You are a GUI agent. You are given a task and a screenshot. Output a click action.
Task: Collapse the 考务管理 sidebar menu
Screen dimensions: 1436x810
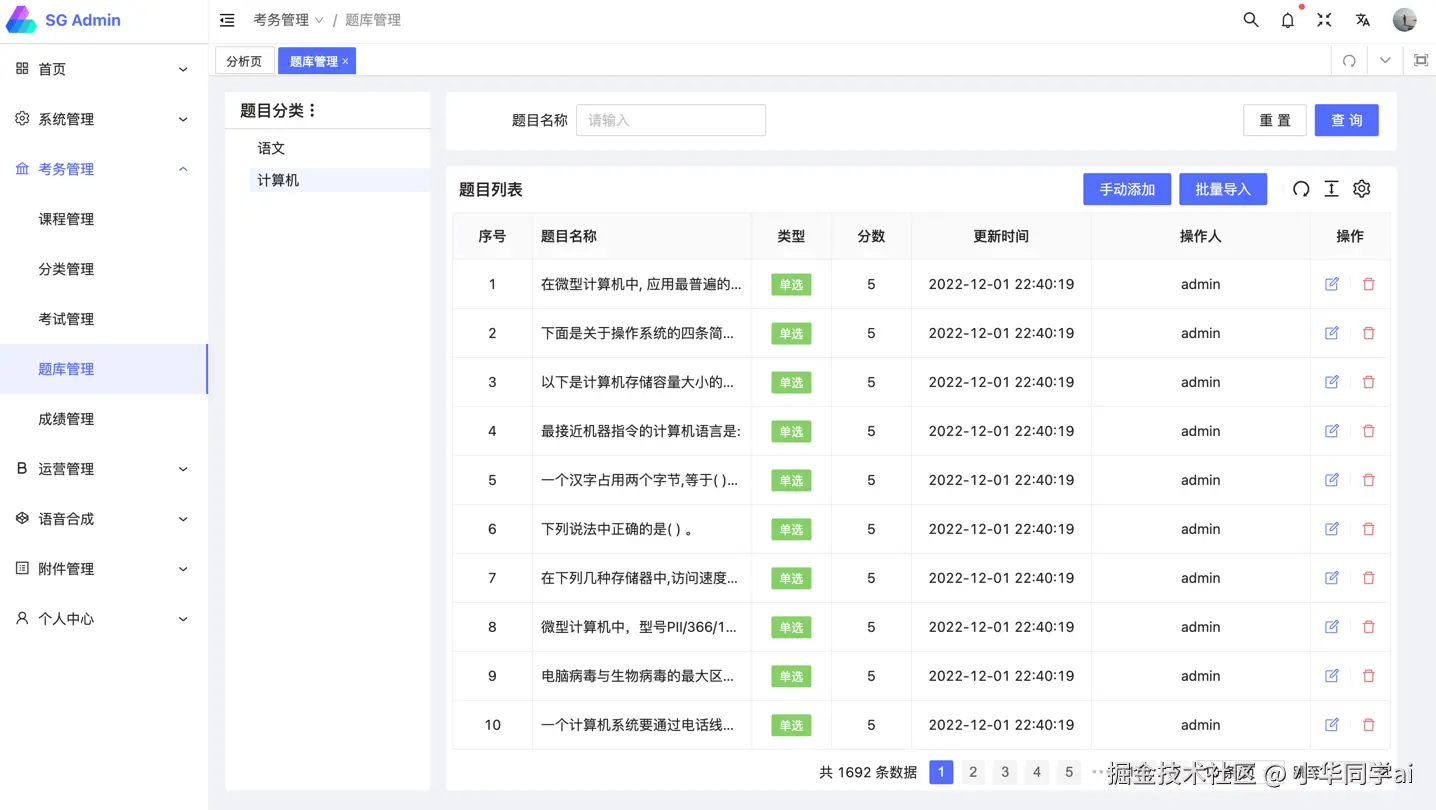[104, 169]
